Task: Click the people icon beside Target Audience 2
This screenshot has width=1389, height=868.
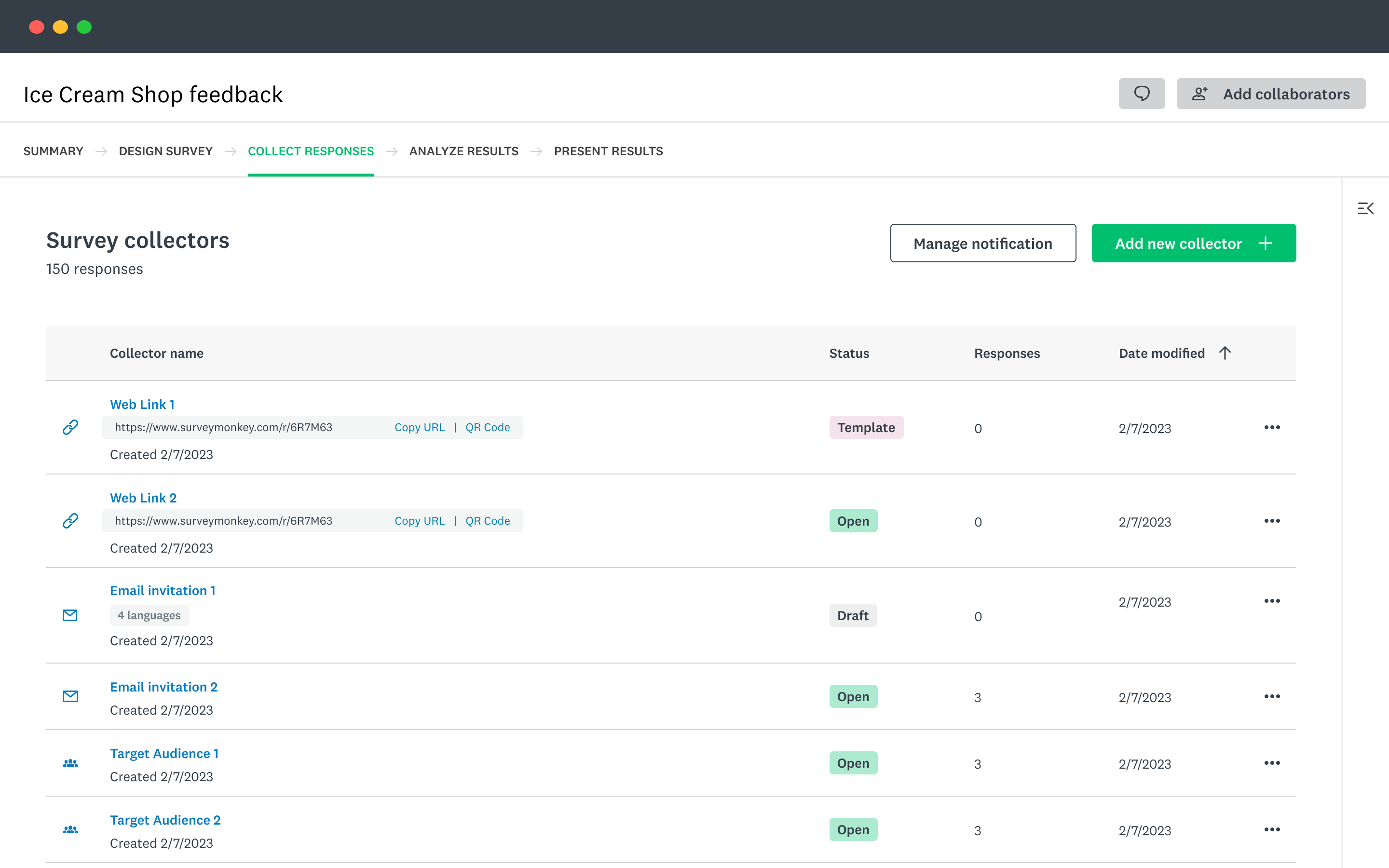Action: 70,829
